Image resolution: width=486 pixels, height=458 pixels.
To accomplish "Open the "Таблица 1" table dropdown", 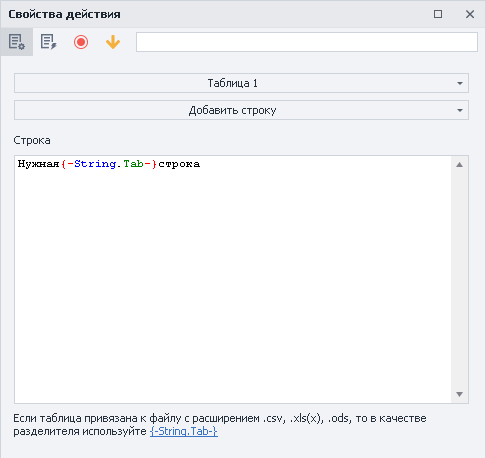I will point(241,83).
